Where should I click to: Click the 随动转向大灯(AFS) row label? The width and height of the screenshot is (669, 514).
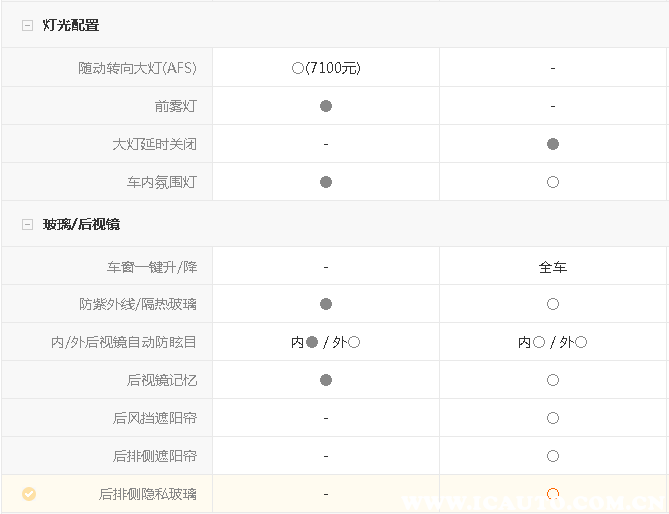point(138,68)
